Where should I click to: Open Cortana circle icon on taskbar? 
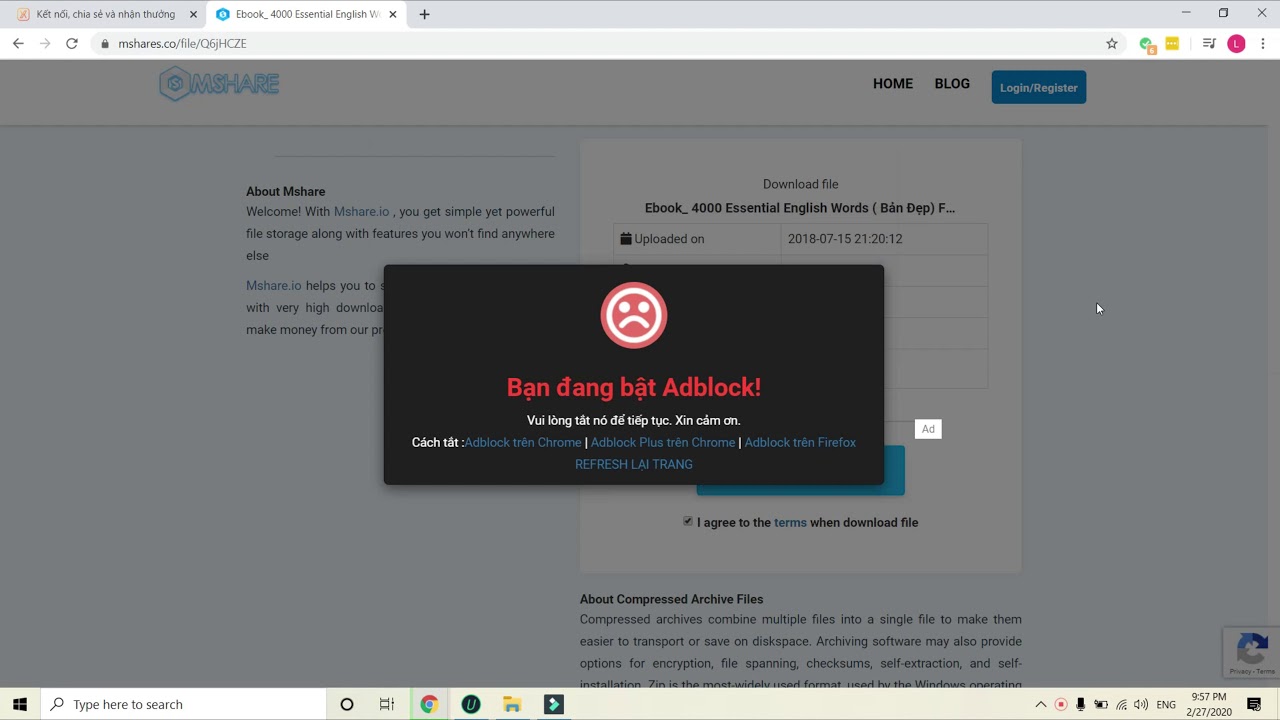tap(347, 704)
